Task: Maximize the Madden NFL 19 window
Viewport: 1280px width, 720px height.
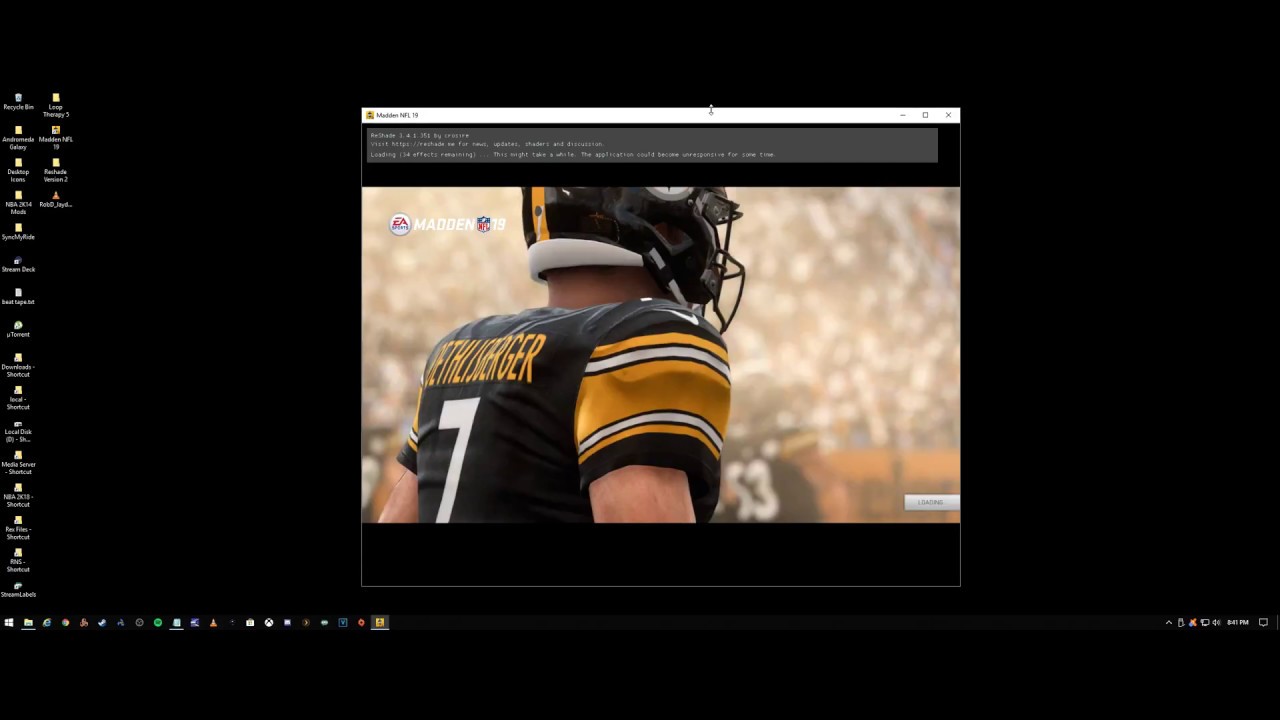Action: click(x=925, y=115)
